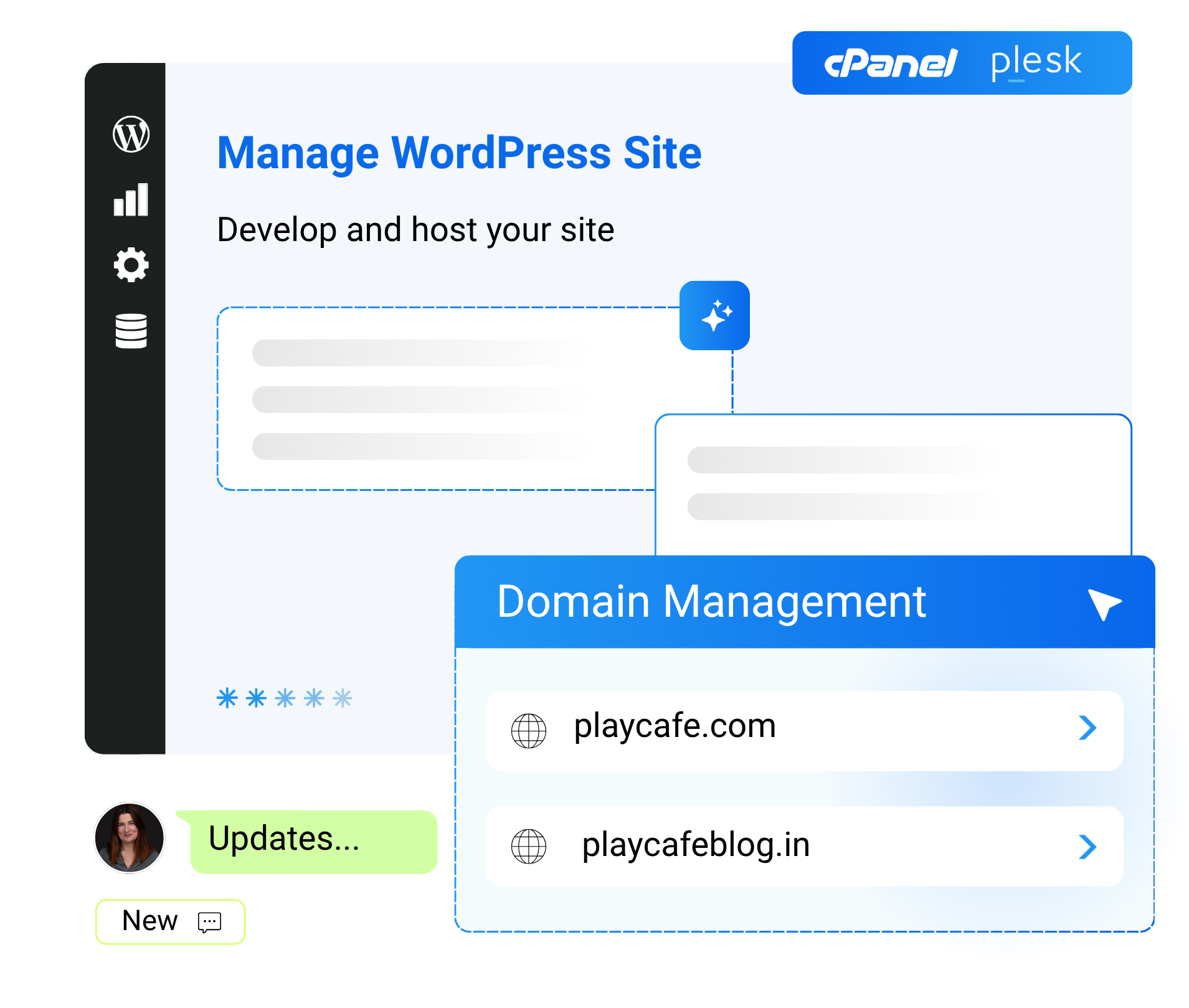Image resolution: width=1189 pixels, height=1008 pixels.
Task: Switch to the plesk tab
Action: point(1033,62)
